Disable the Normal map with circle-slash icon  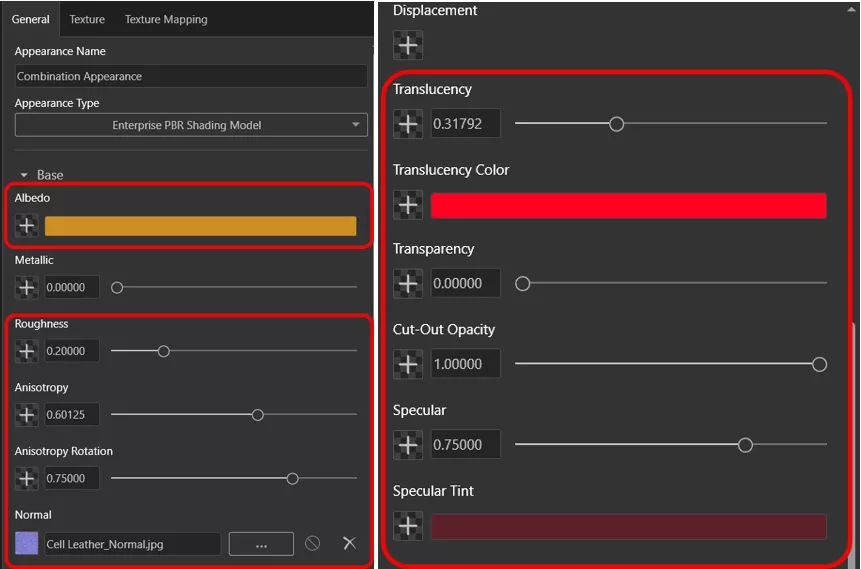313,543
